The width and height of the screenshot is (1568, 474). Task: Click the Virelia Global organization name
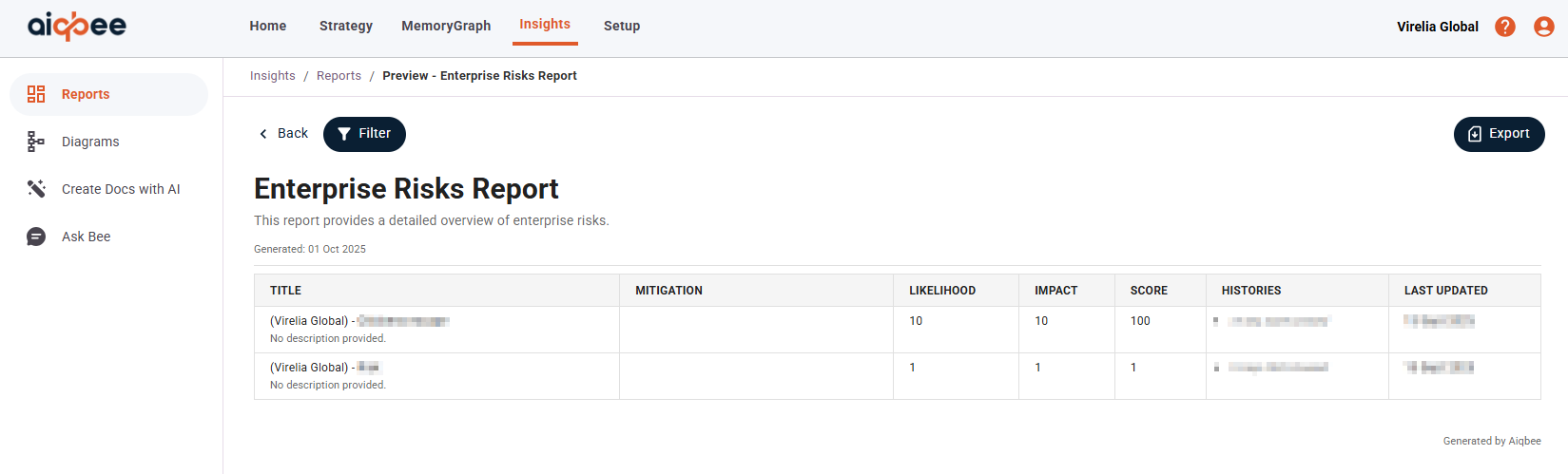[1437, 27]
